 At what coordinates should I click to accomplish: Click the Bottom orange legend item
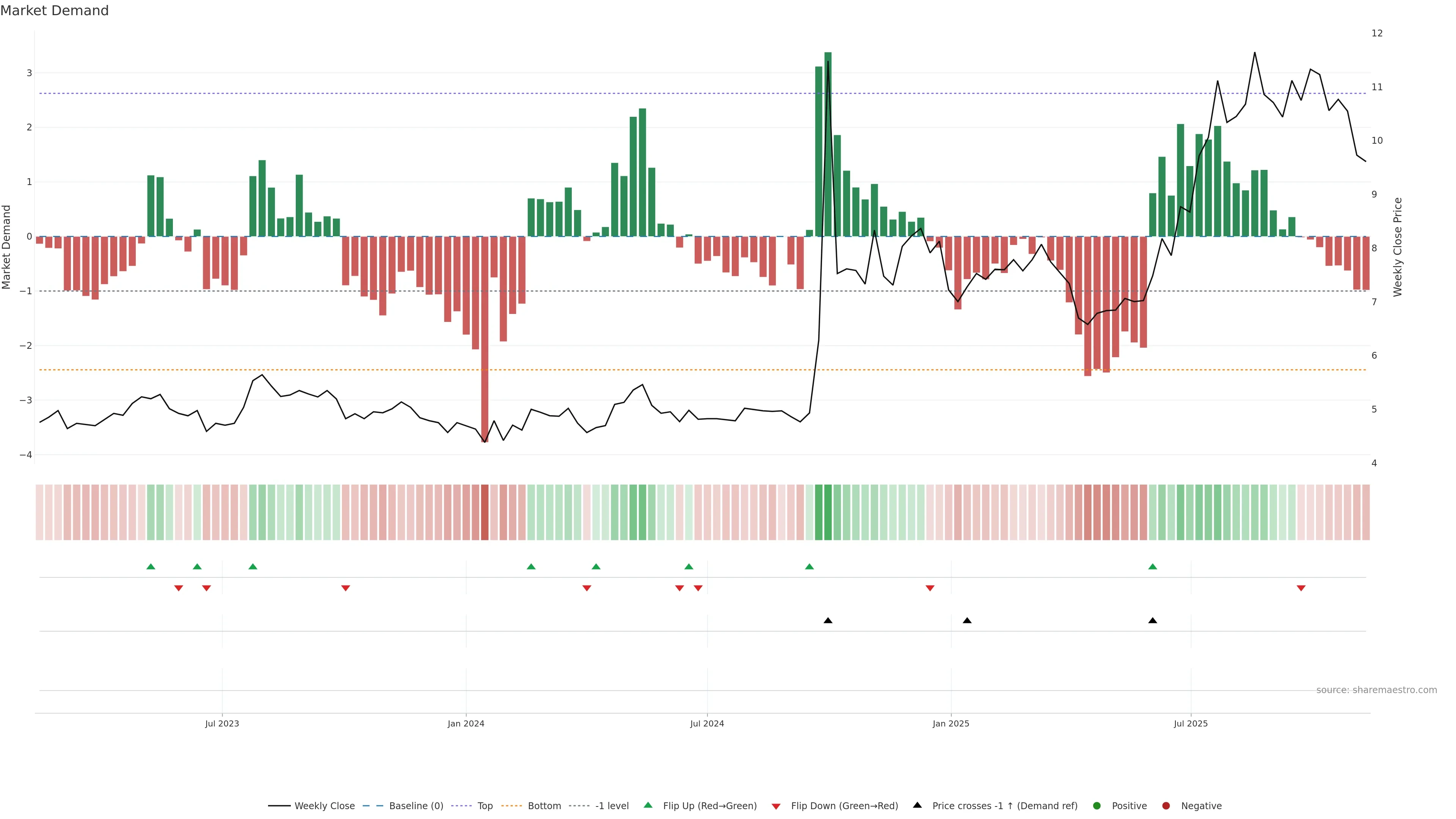pyautogui.click(x=544, y=806)
